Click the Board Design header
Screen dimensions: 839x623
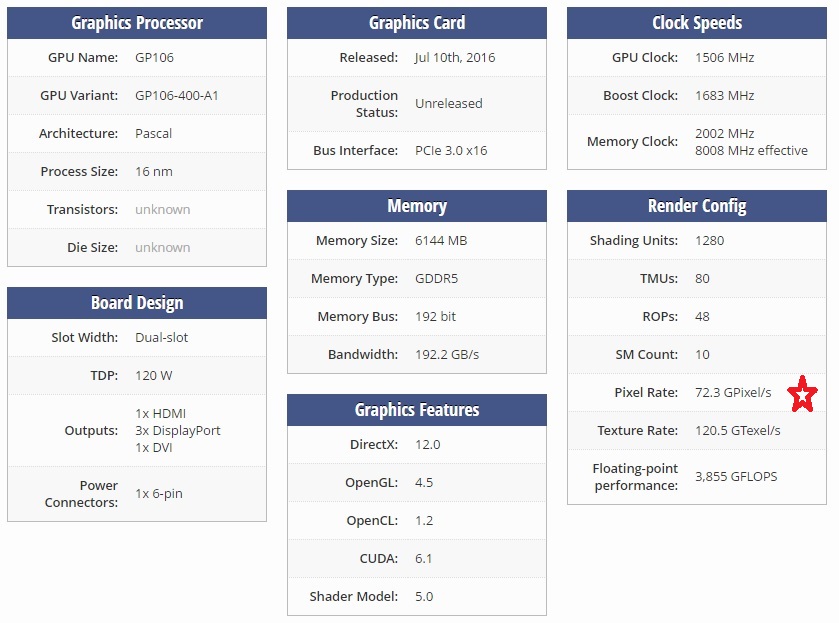coord(137,303)
